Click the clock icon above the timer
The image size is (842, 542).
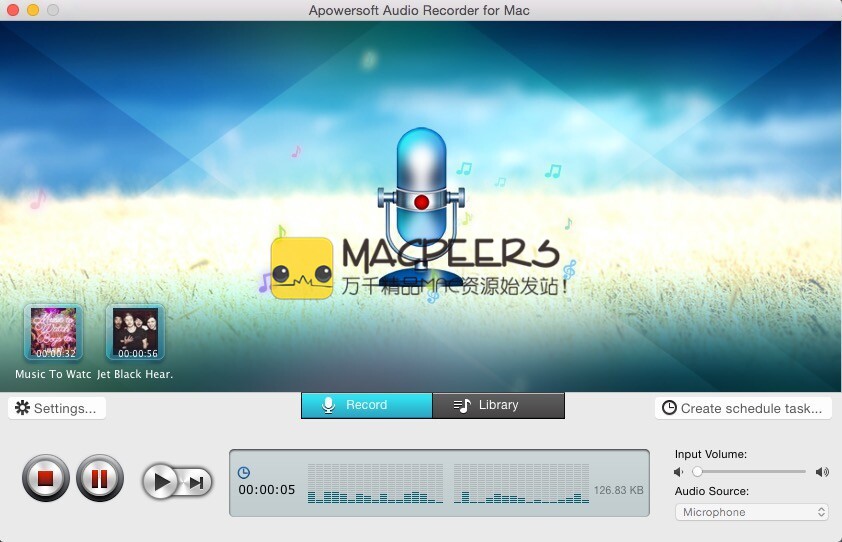point(244,473)
